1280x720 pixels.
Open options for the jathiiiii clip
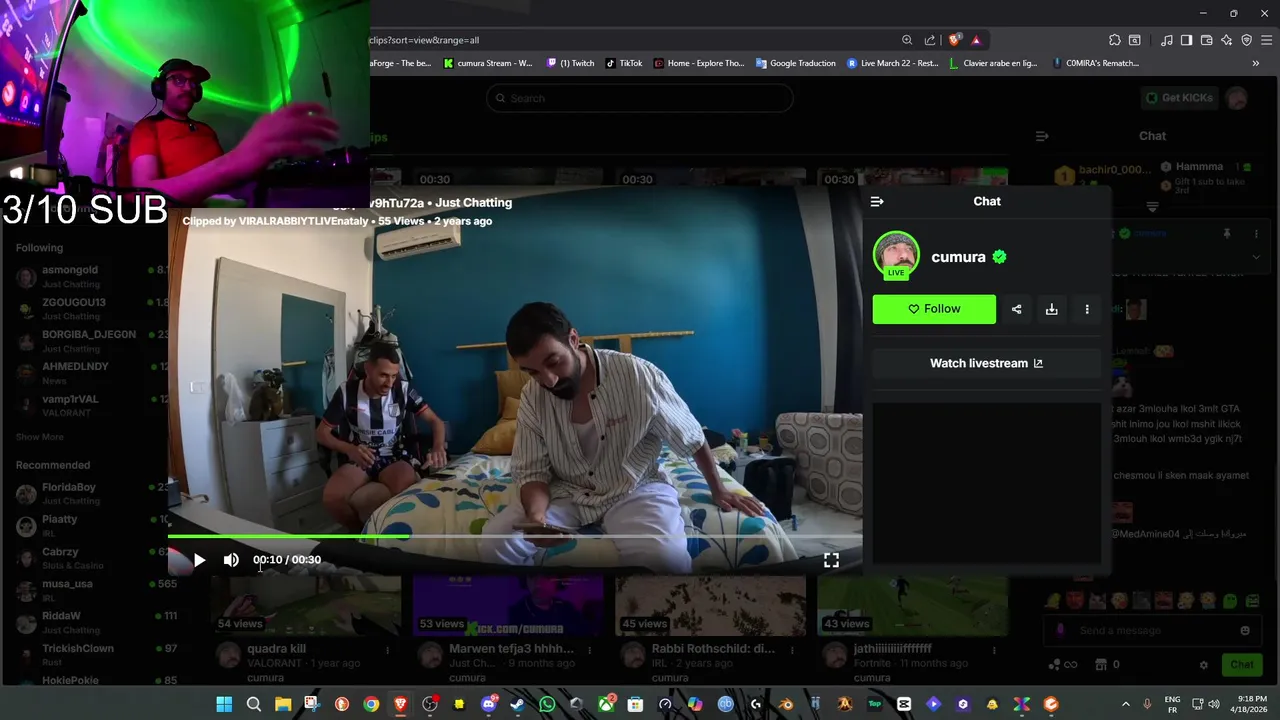point(994,650)
